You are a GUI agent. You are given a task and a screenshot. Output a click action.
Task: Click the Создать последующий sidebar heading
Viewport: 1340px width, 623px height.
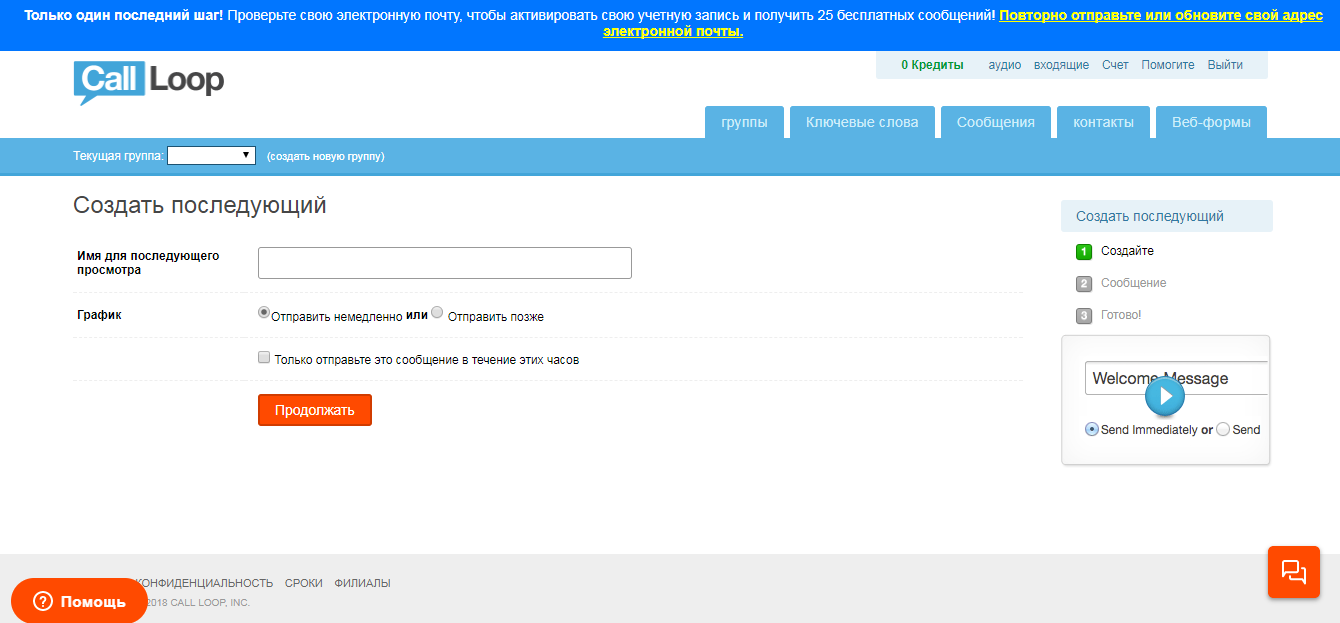[1167, 216]
